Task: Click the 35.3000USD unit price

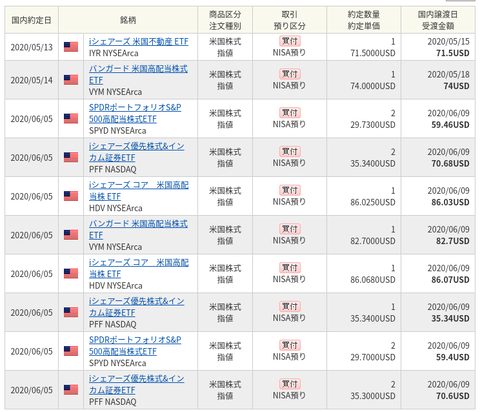Action: (x=373, y=396)
